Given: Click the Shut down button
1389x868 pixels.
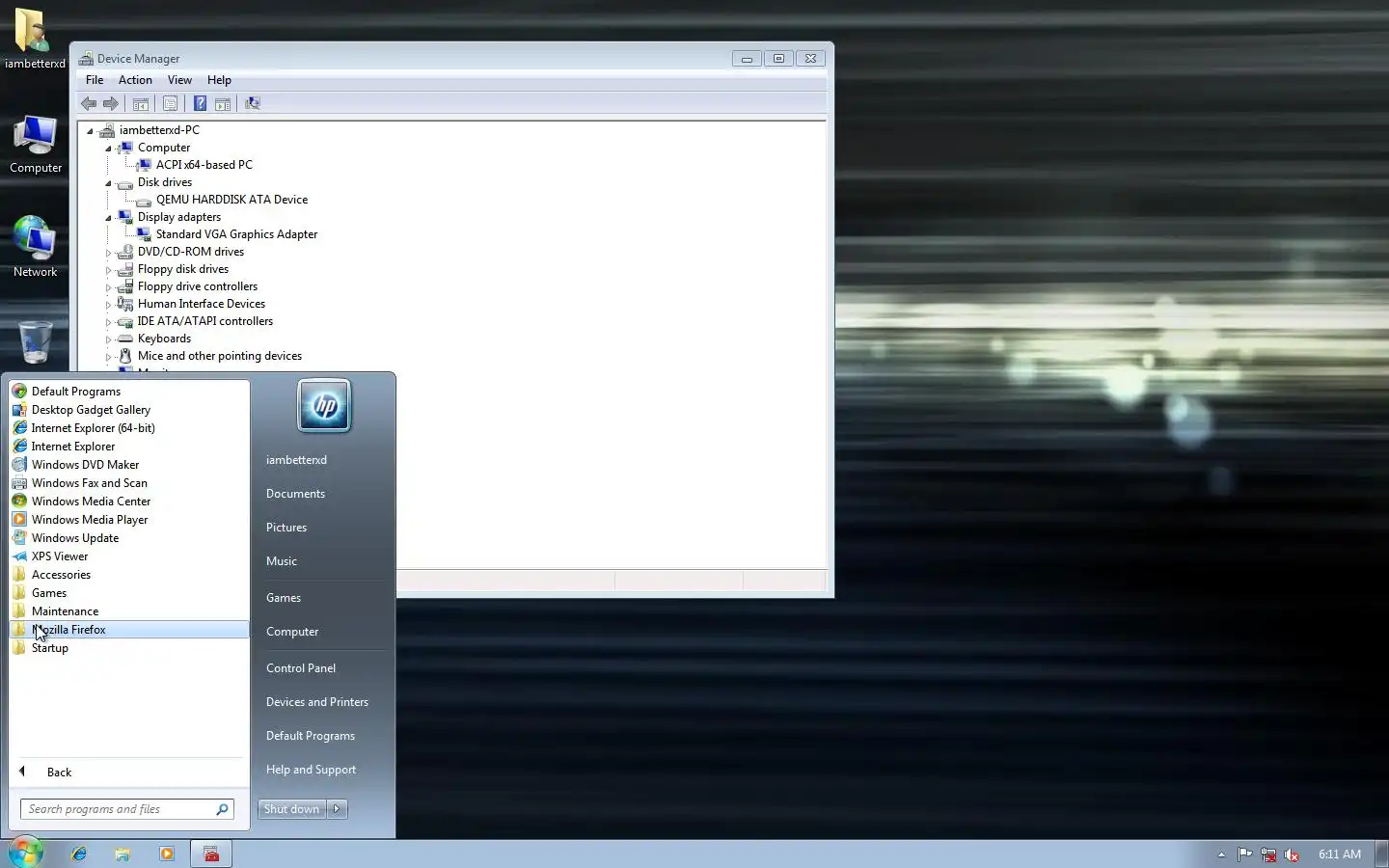Looking at the screenshot, I should (x=291, y=809).
